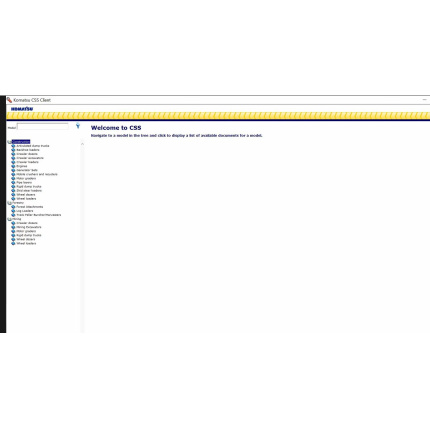This screenshot has width=430, height=430.
Task: Click the Pipe layers icon
Action: click(x=13, y=183)
